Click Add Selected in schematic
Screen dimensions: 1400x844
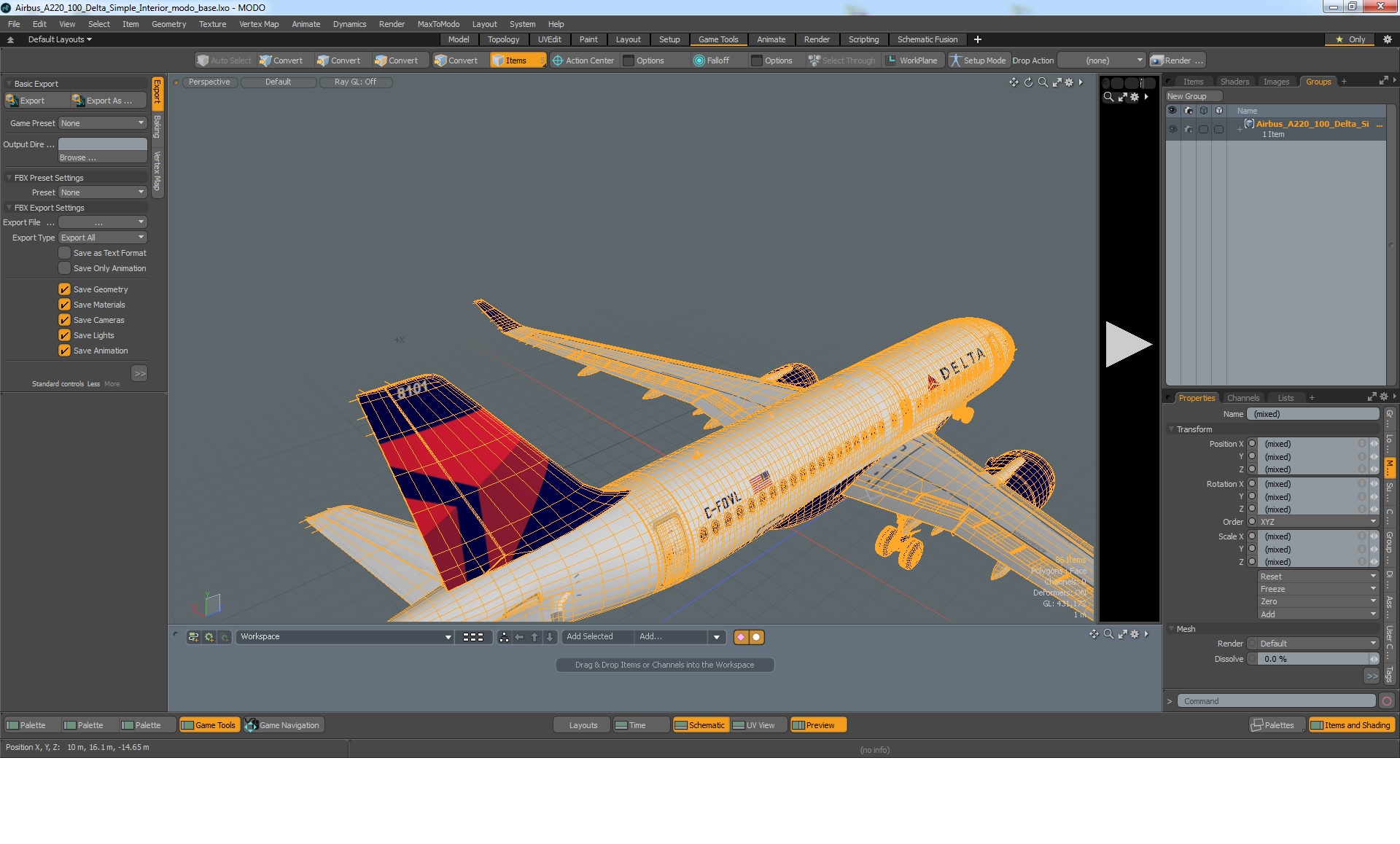click(x=597, y=637)
